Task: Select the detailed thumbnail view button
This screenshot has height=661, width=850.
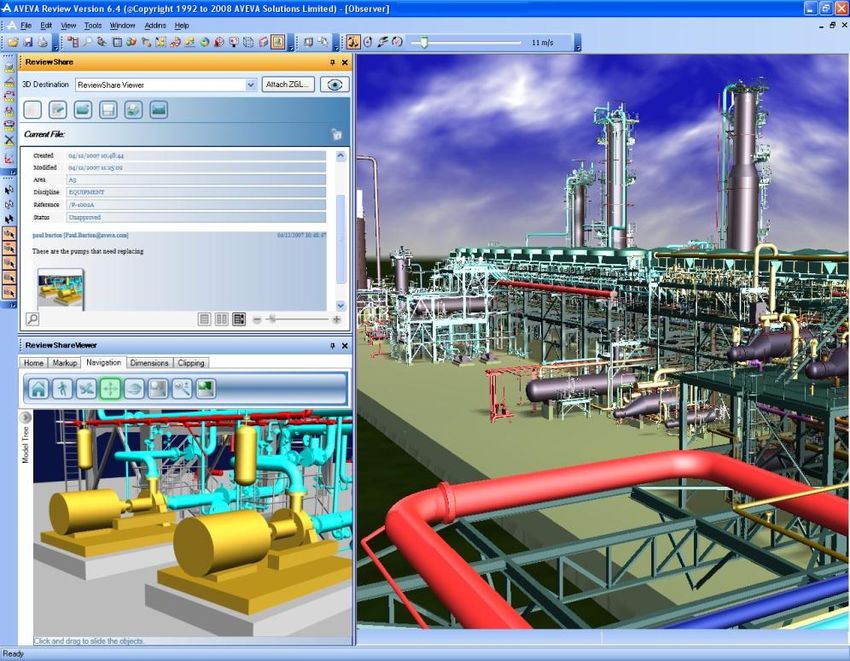Action: tap(239, 319)
